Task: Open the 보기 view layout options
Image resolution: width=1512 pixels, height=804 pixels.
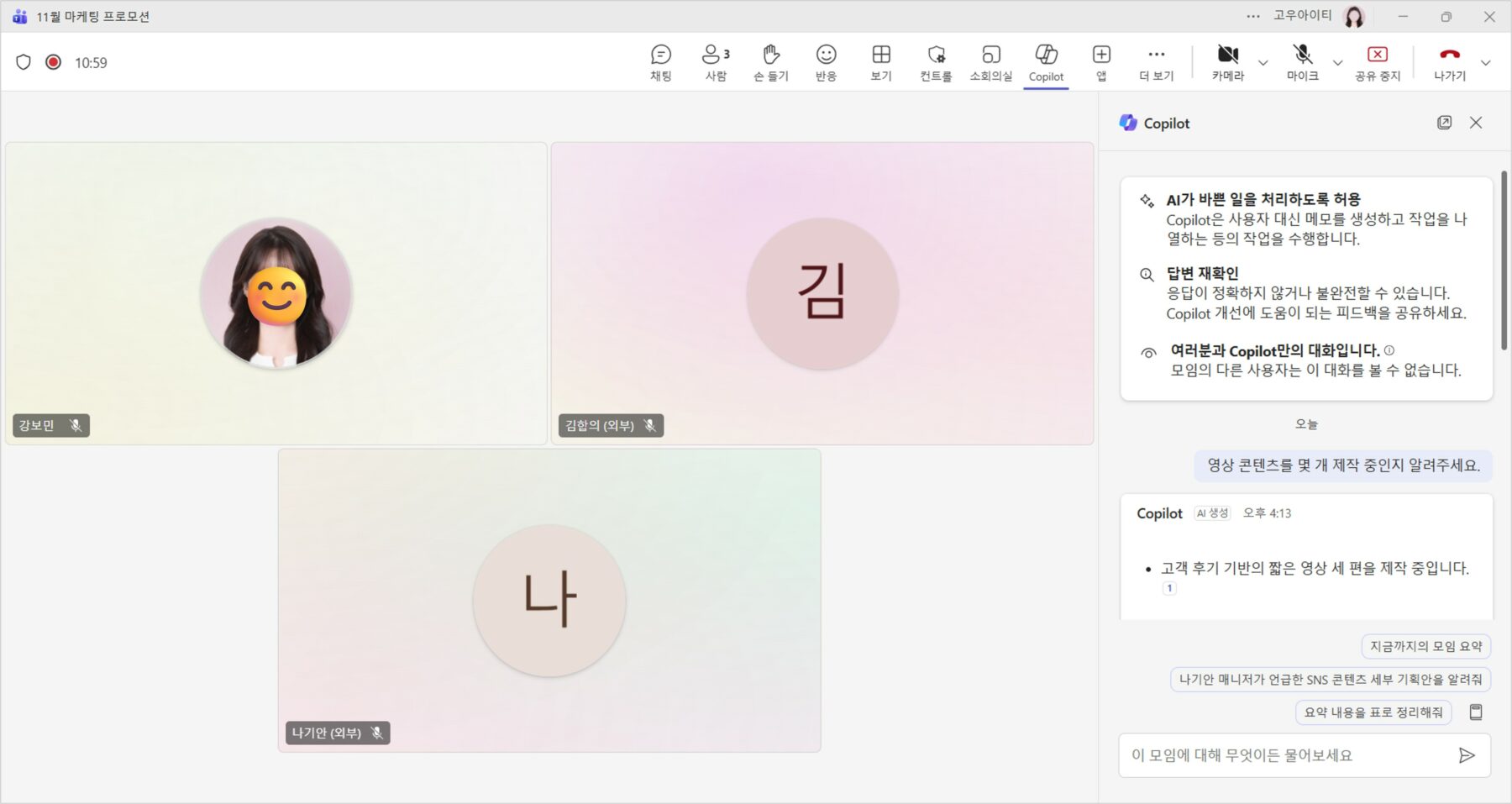Action: [x=880, y=63]
